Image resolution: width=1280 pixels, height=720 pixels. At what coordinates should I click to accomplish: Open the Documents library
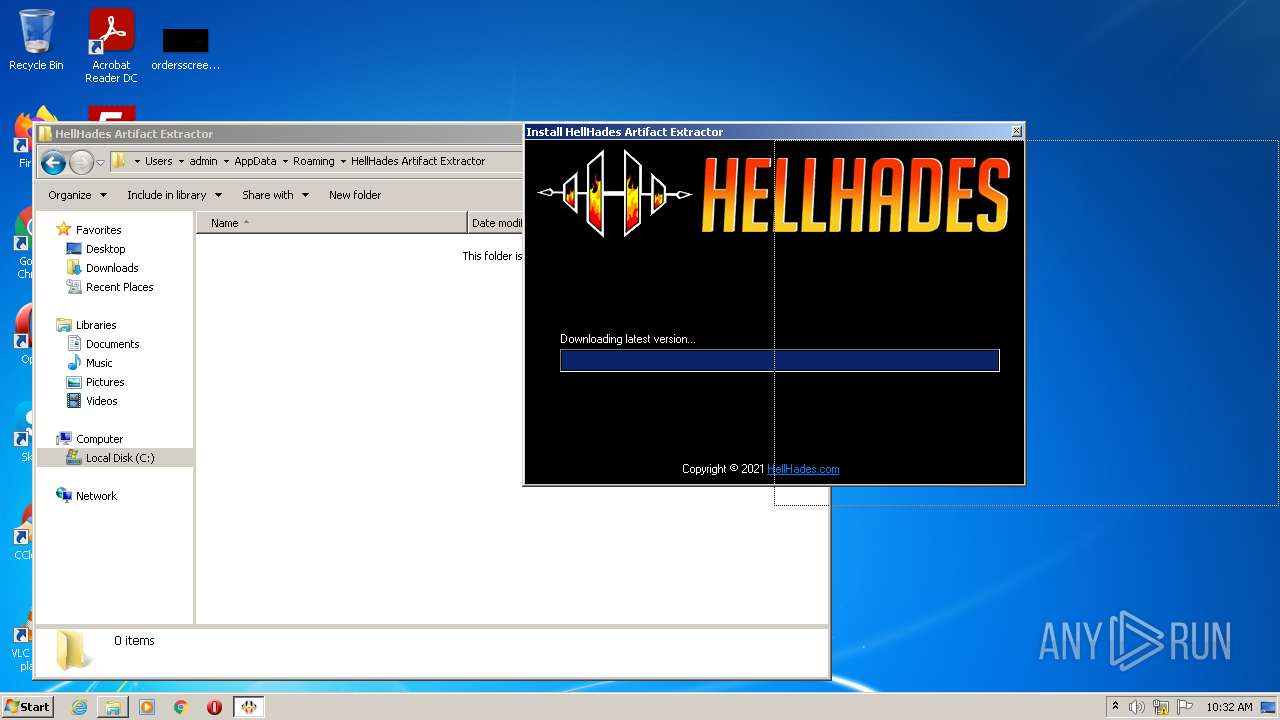pyautogui.click(x=112, y=344)
